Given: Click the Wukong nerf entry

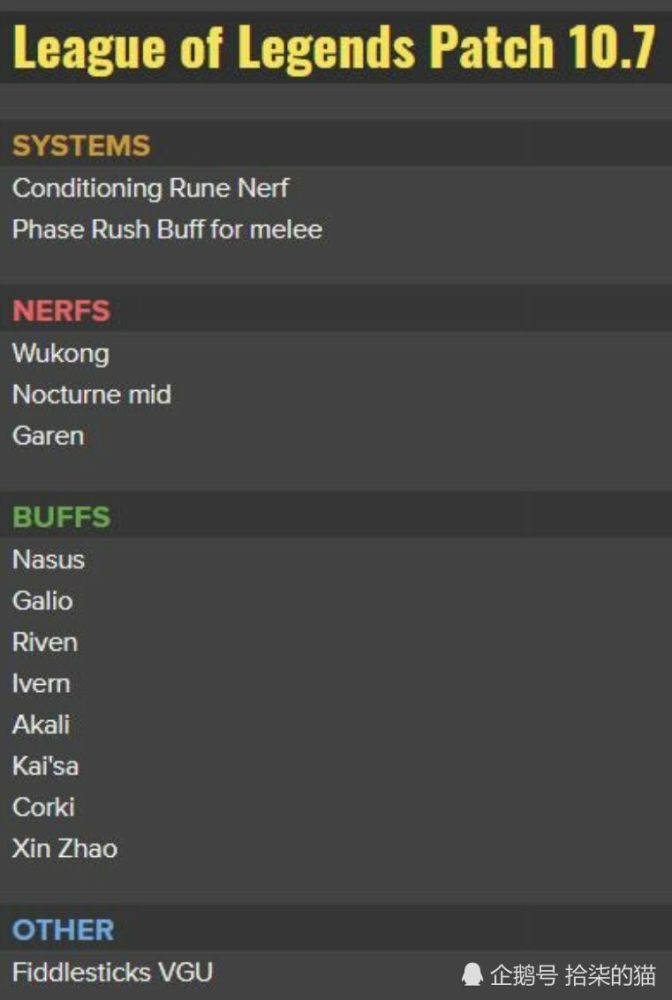Looking at the screenshot, I should pos(61,354).
